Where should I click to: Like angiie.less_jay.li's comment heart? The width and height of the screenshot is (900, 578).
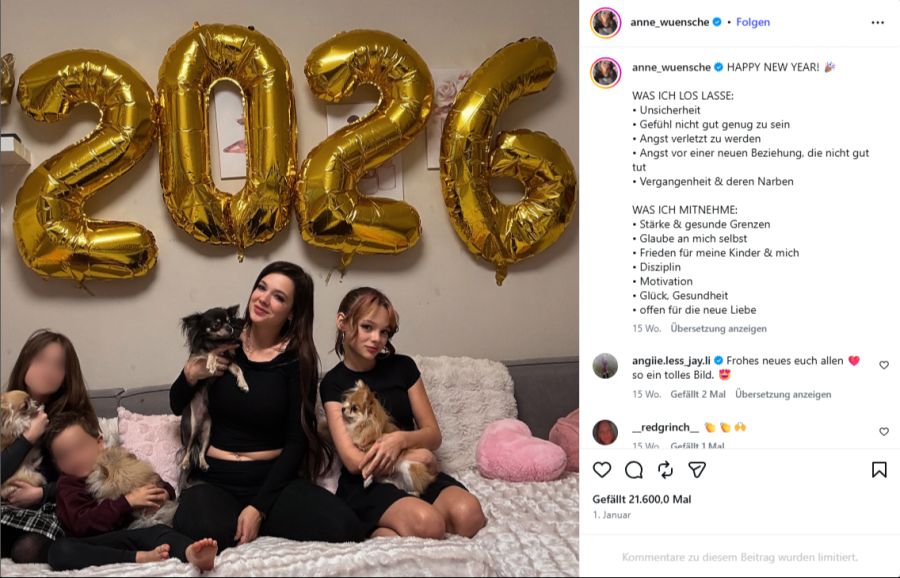pyautogui.click(x=884, y=365)
